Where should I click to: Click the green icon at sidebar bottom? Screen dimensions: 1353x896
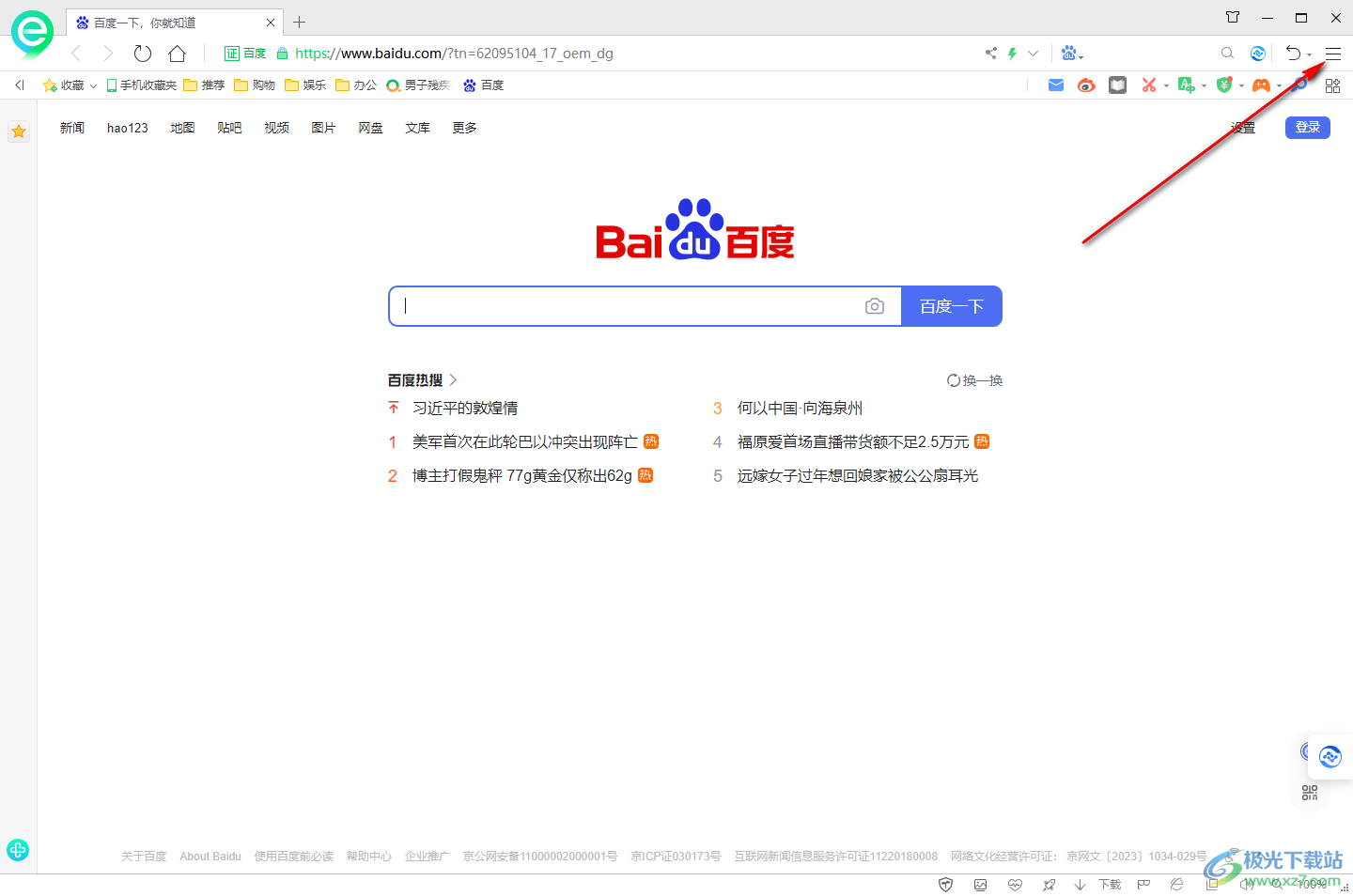tap(18, 850)
